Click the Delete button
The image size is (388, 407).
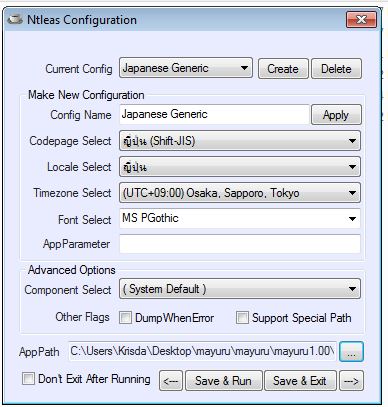(x=336, y=69)
